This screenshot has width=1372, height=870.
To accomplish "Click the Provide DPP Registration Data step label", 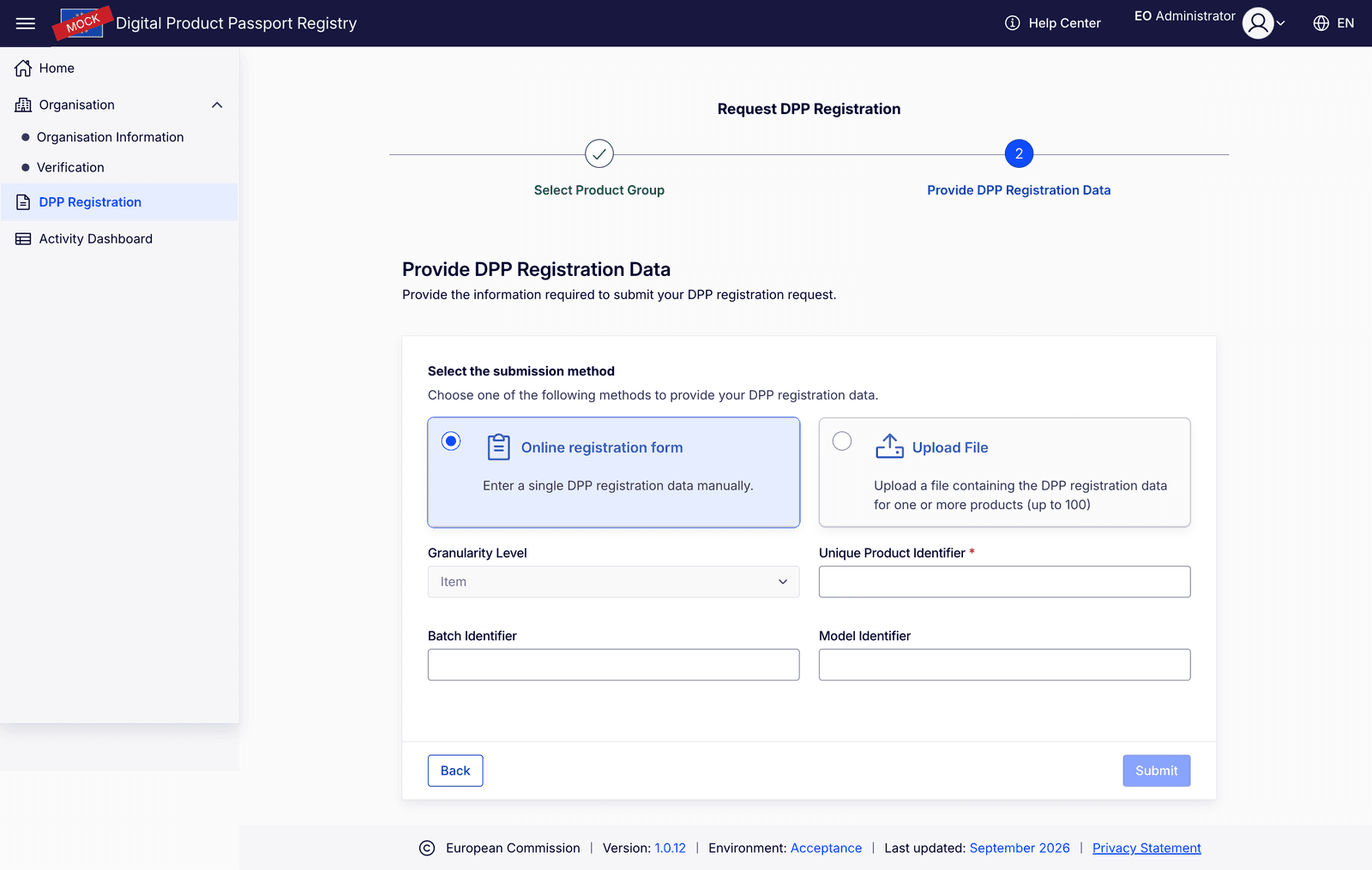I will pos(1019,190).
